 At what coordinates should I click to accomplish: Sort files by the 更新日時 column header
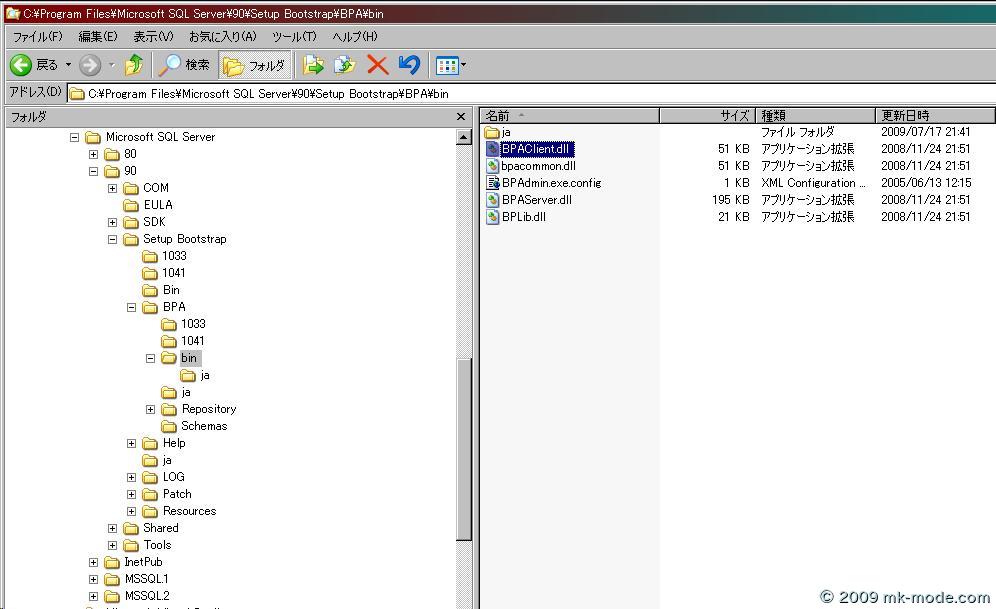pyautogui.click(x=903, y=114)
